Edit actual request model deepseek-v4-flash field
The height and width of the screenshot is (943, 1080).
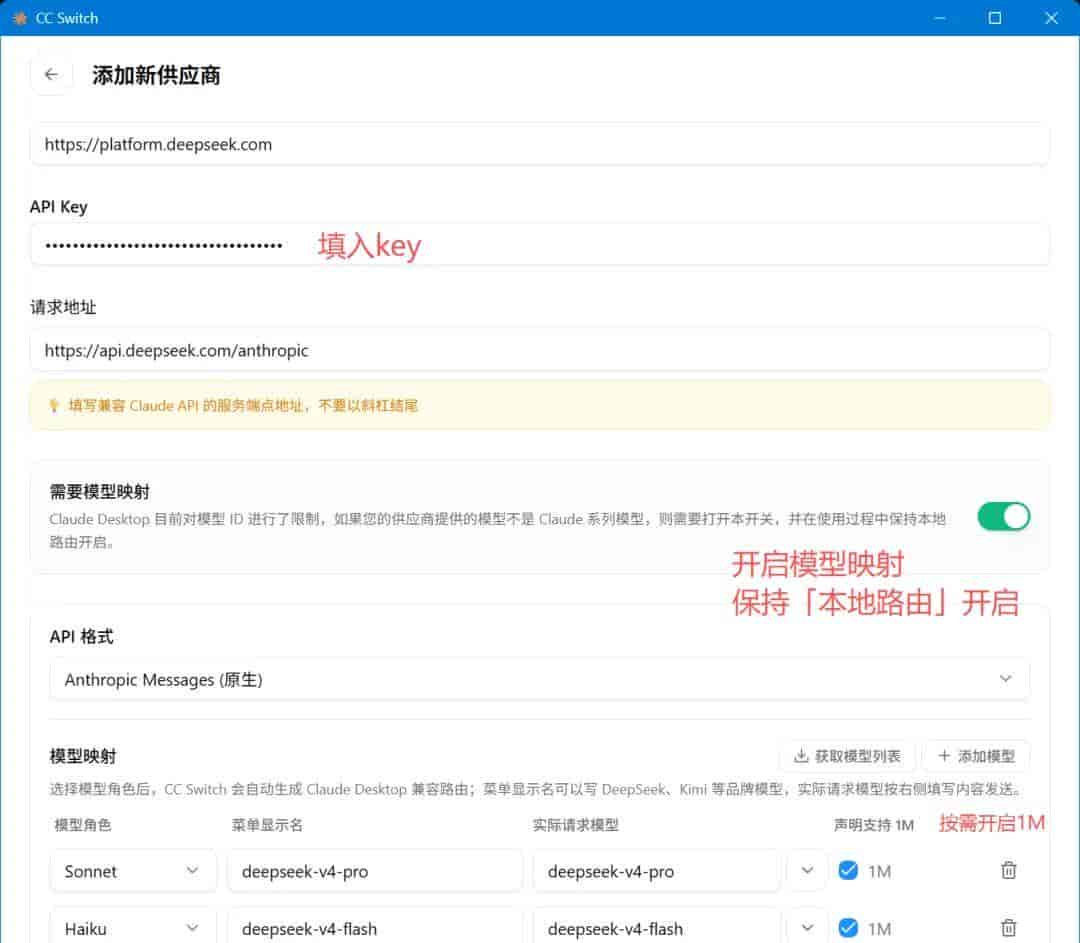[656, 928]
